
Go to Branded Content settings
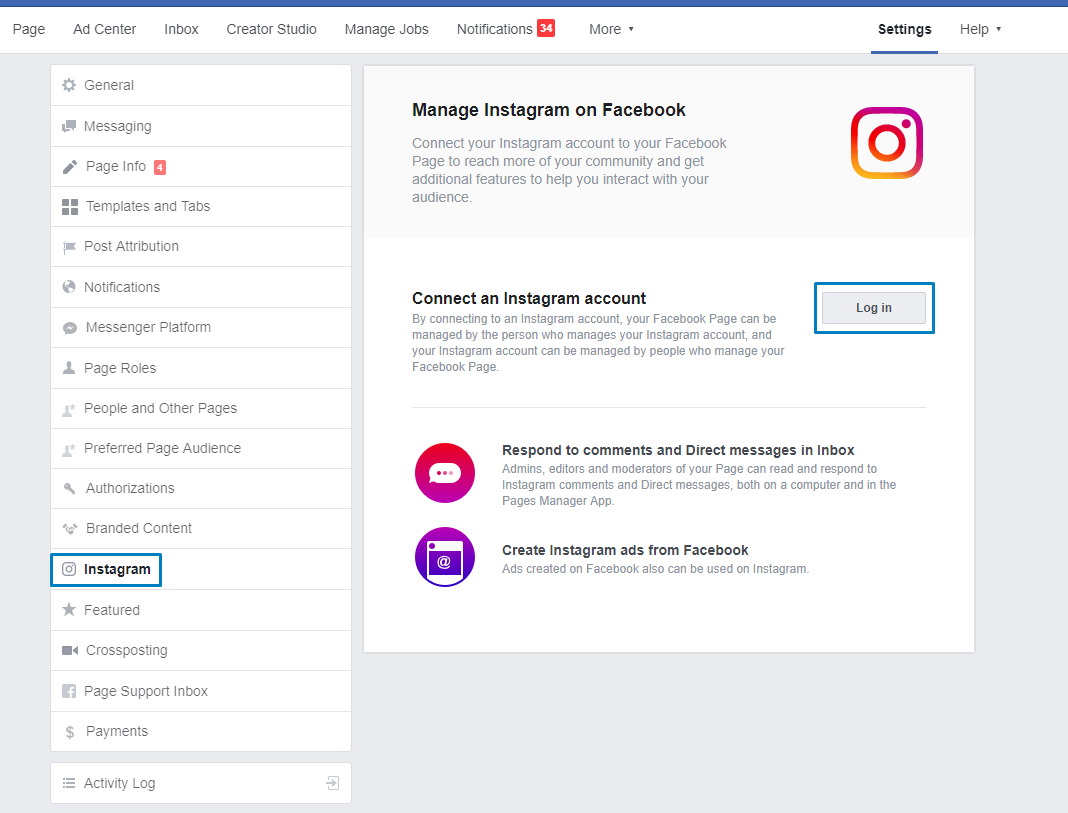click(x=201, y=528)
